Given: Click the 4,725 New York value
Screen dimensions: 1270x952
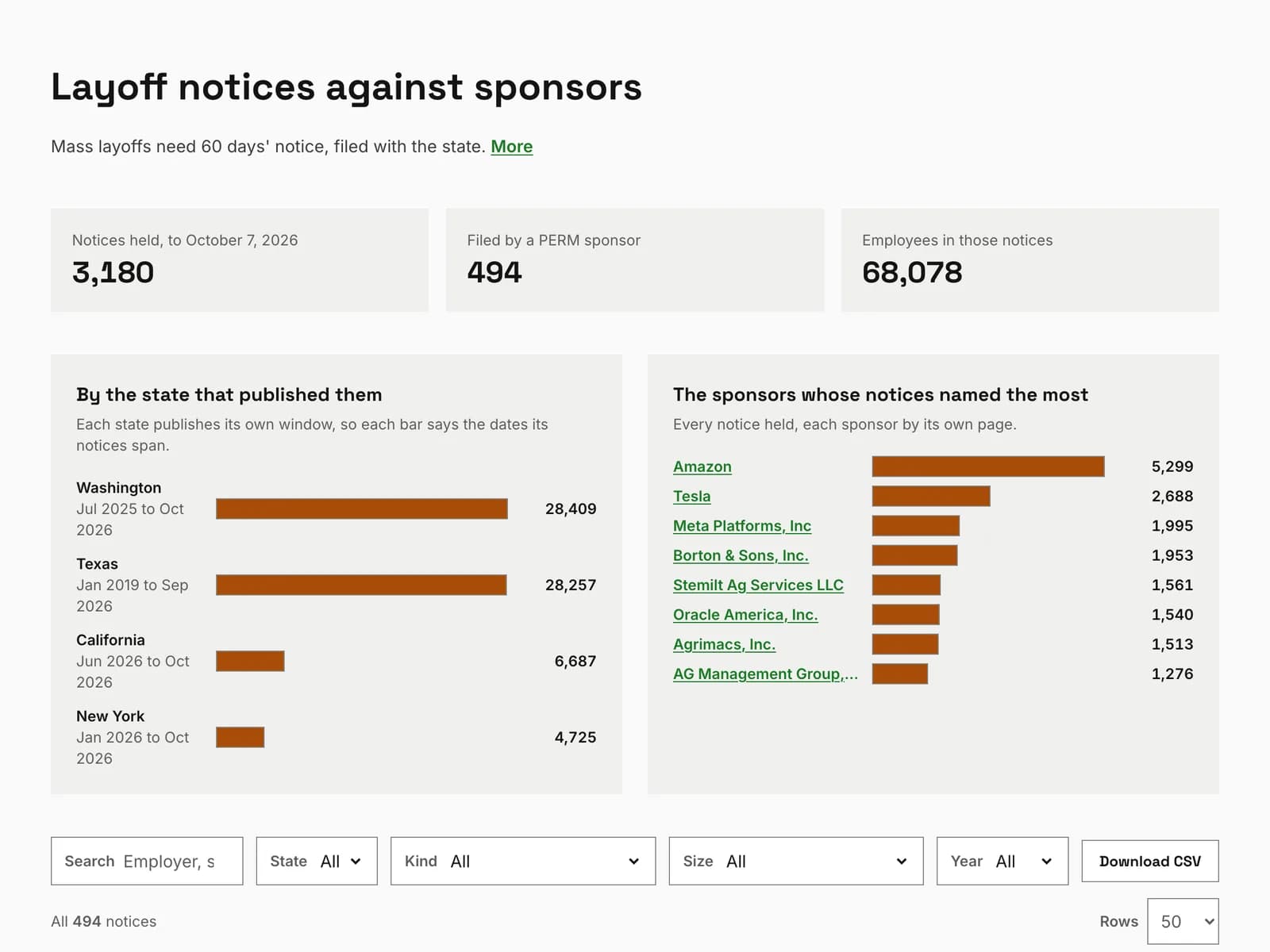Looking at the screenshot, I should (x=575, y=737).
